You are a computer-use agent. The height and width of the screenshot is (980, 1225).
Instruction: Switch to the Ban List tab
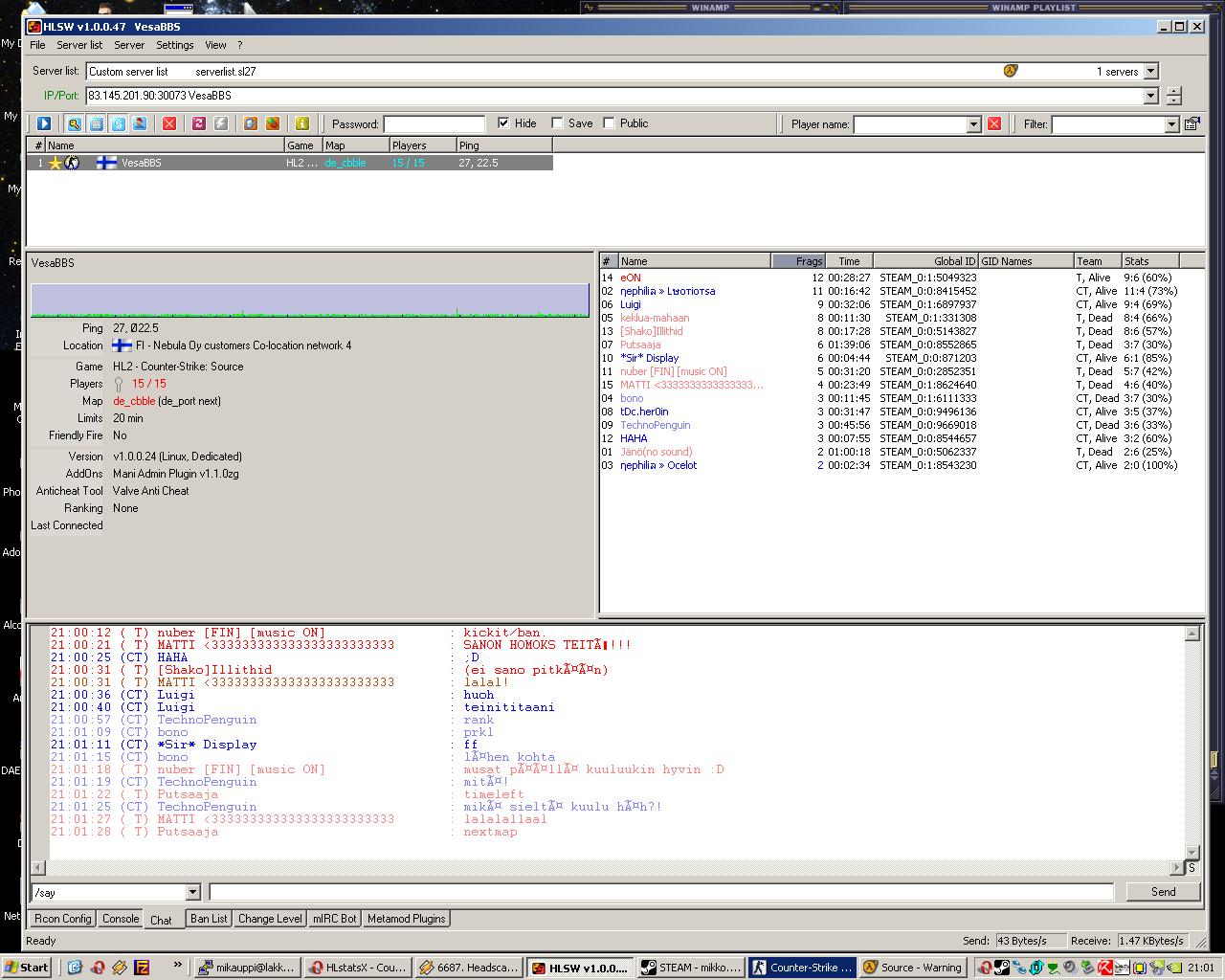(209, 919)
